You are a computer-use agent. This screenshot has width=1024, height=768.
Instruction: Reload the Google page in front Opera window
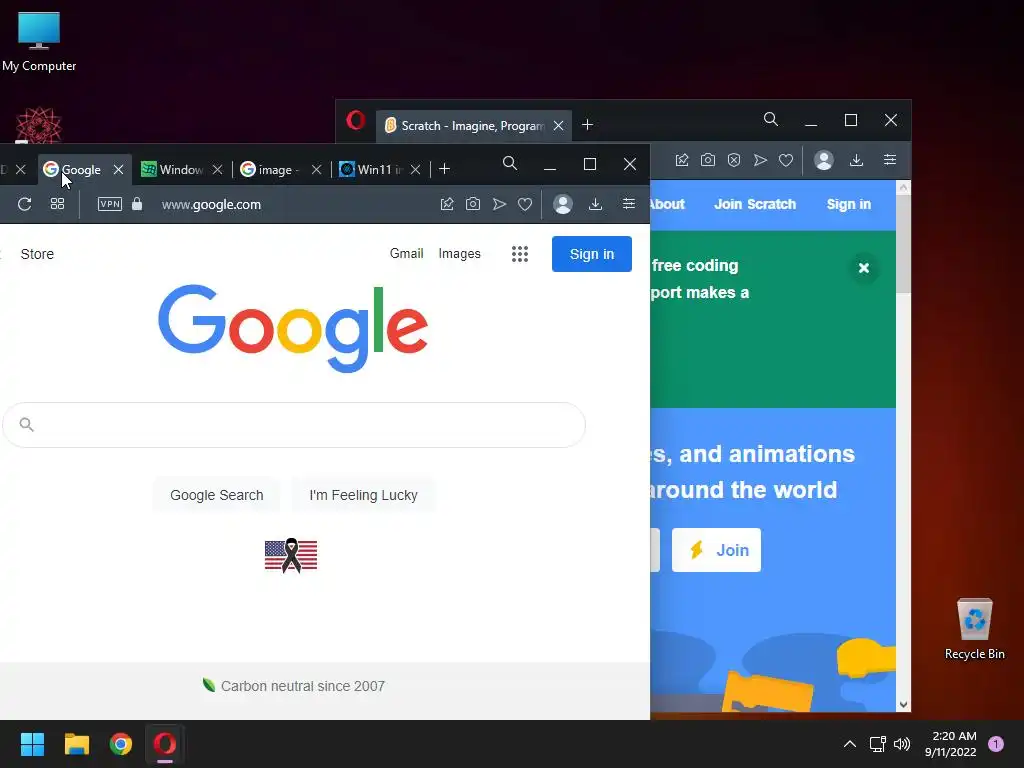tap(24, 204)
